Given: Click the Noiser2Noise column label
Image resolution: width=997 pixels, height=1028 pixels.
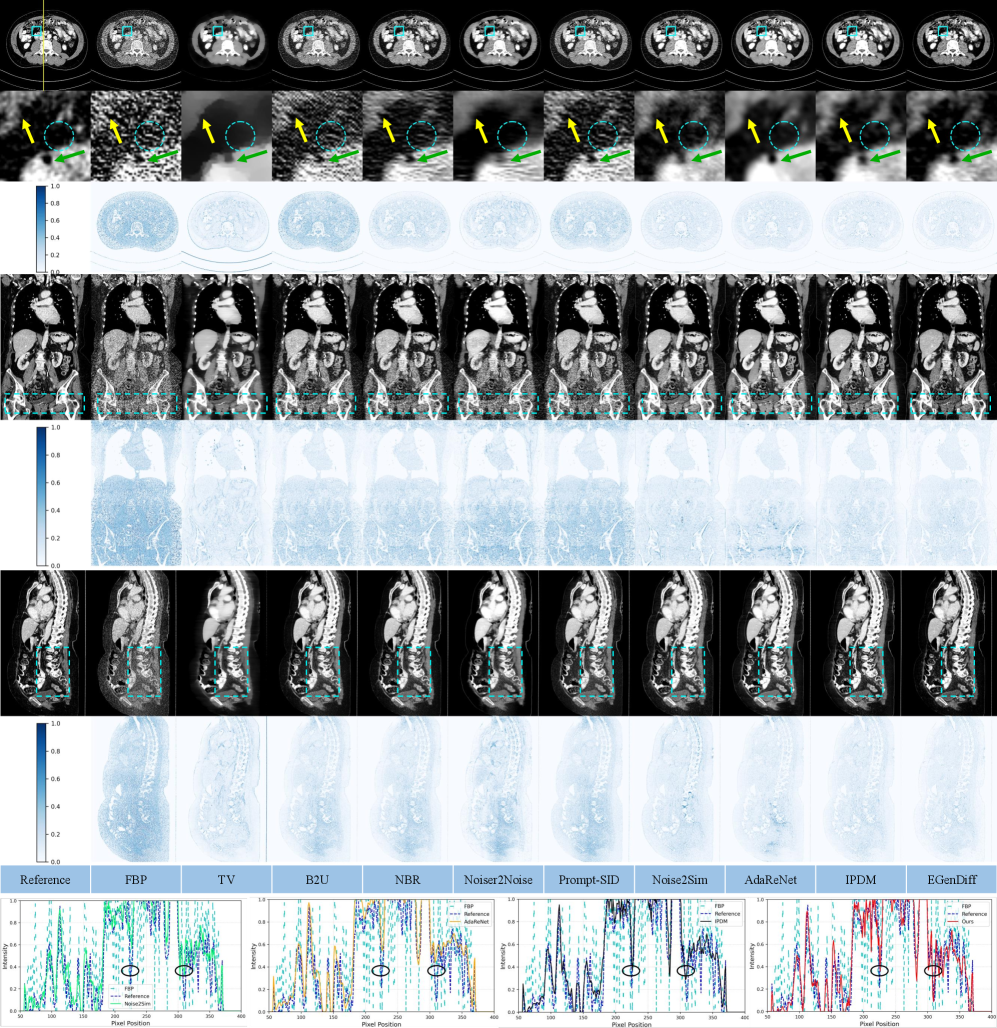Looking at the screenshot, I should pyautogui.click(x=498, y=879).
